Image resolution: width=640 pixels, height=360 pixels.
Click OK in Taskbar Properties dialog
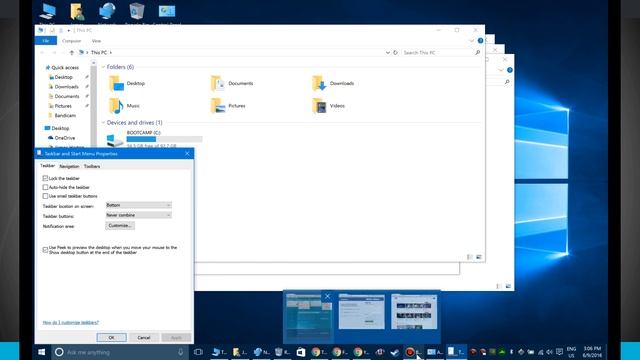tap(111, 338)
